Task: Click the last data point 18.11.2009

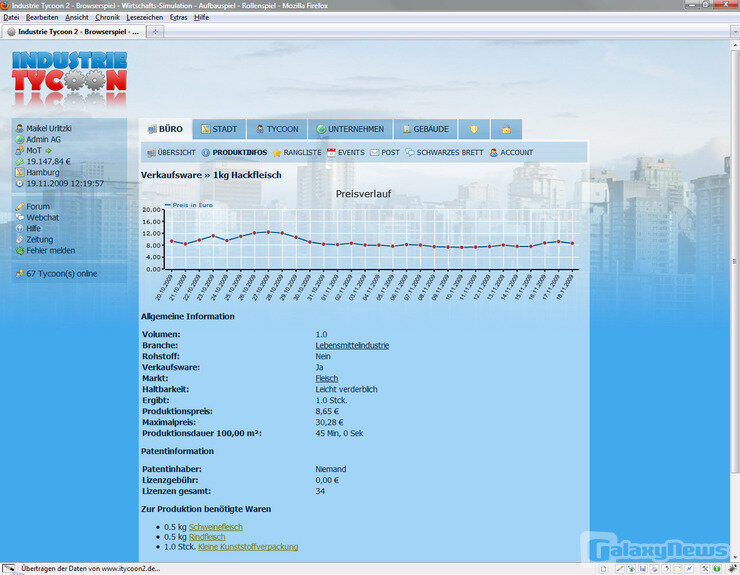Action: coord(572,244)
